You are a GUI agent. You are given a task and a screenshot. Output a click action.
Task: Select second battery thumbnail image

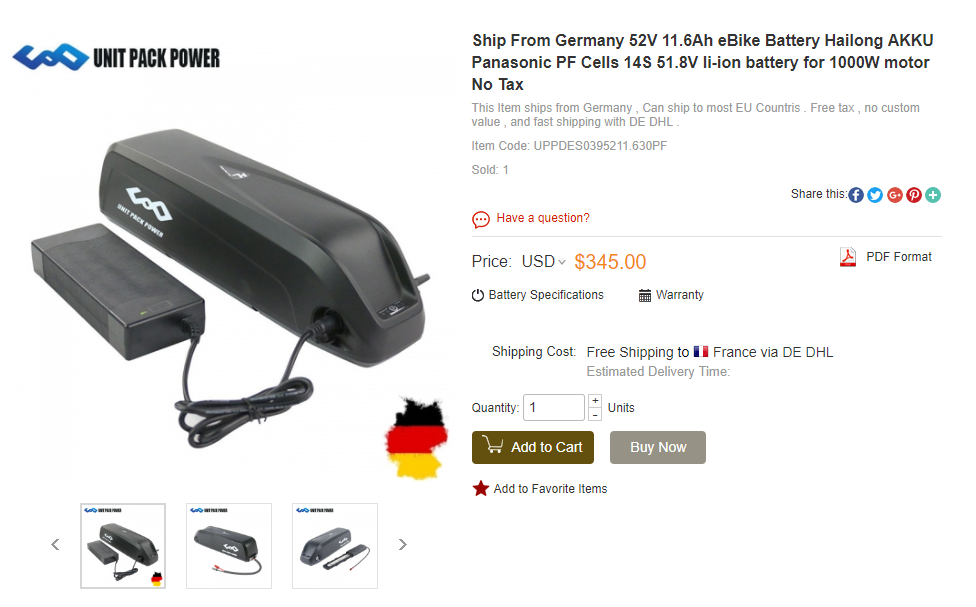(x=229, y=546)
